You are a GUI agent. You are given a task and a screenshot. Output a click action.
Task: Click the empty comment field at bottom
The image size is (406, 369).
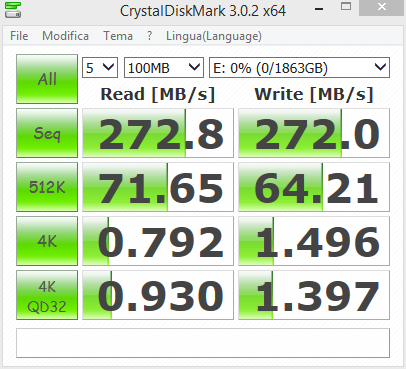pos(203,343)
